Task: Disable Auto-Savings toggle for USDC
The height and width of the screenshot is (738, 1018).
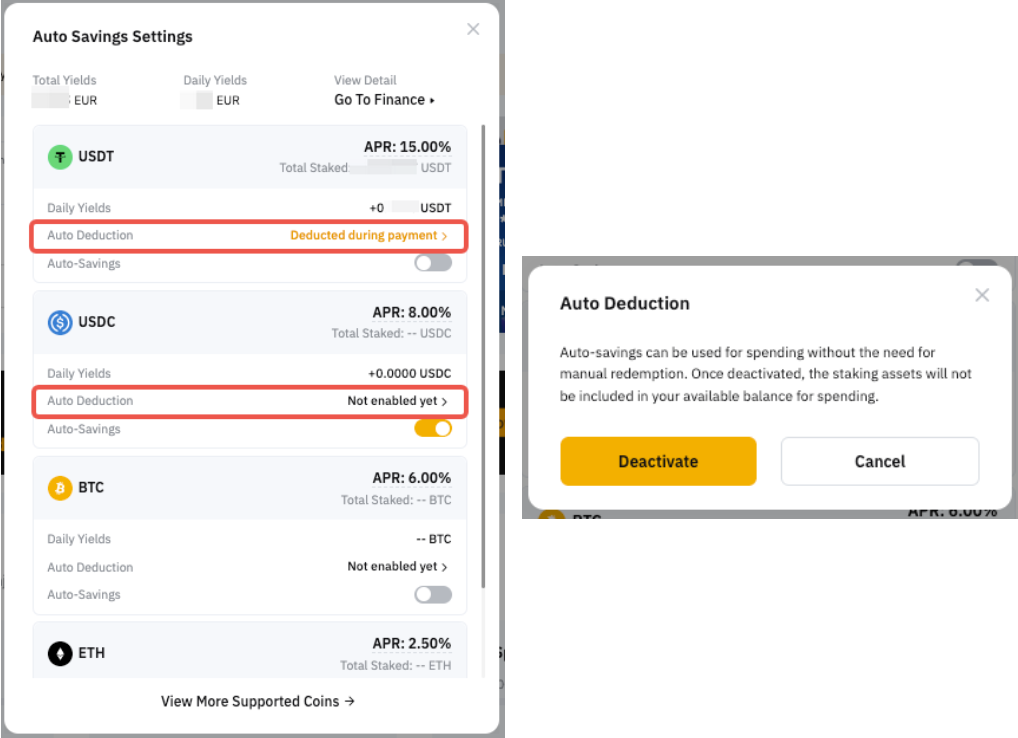Action: point(433,428)
